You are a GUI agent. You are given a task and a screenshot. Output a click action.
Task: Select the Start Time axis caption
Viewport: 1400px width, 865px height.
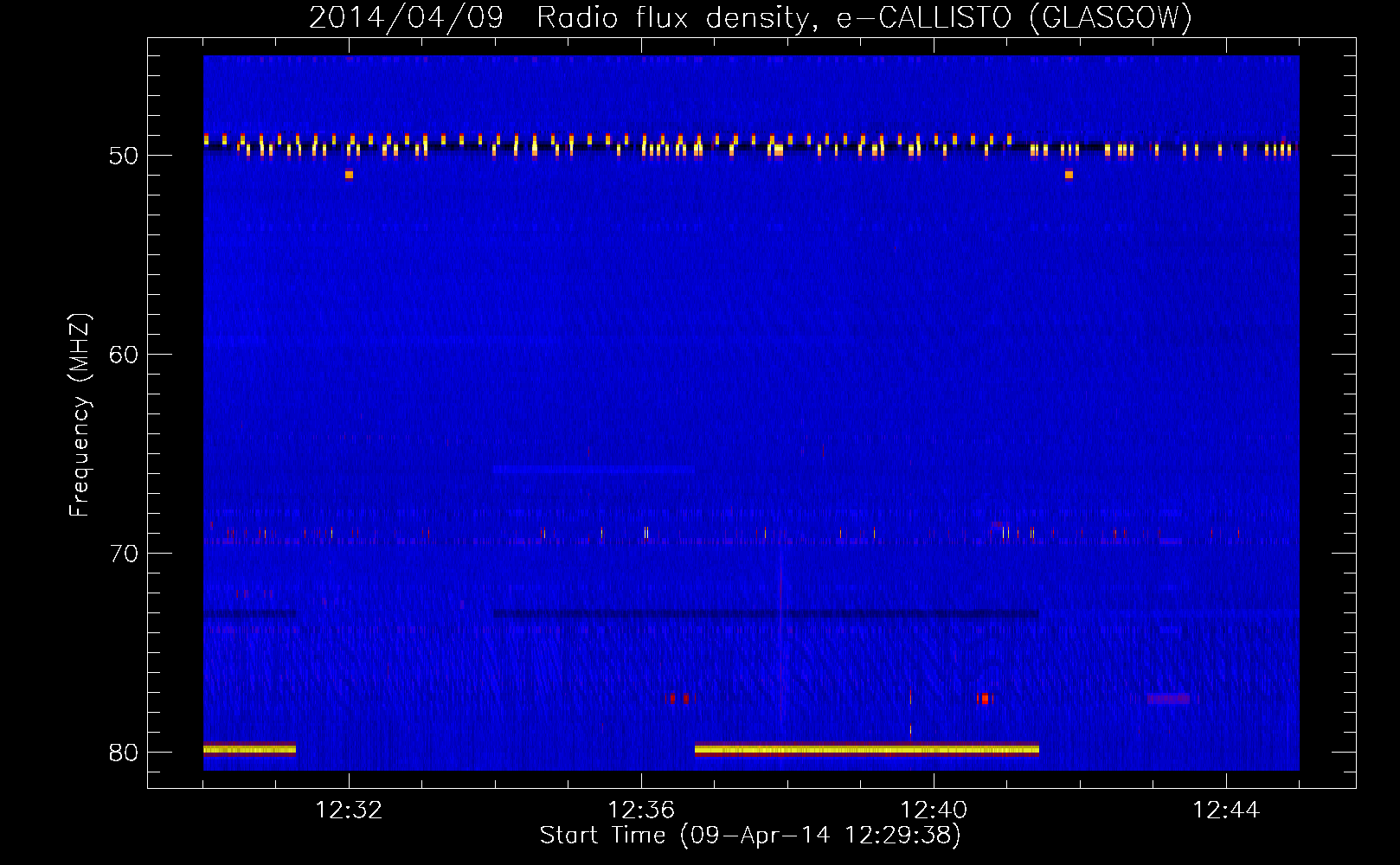(x=750, y=836)
